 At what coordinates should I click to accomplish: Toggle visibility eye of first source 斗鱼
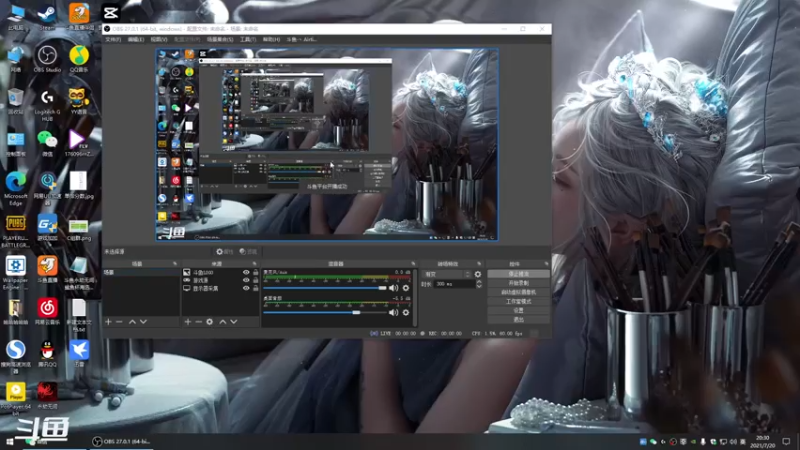click(246, 273)
